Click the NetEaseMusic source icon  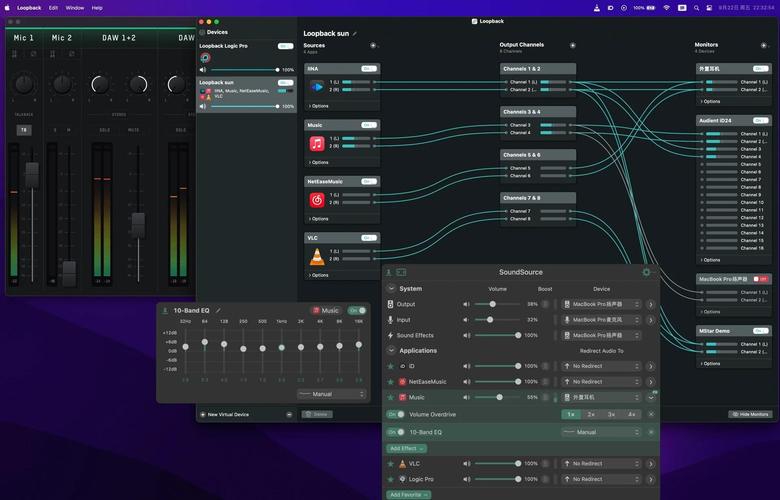pos(316,200)
